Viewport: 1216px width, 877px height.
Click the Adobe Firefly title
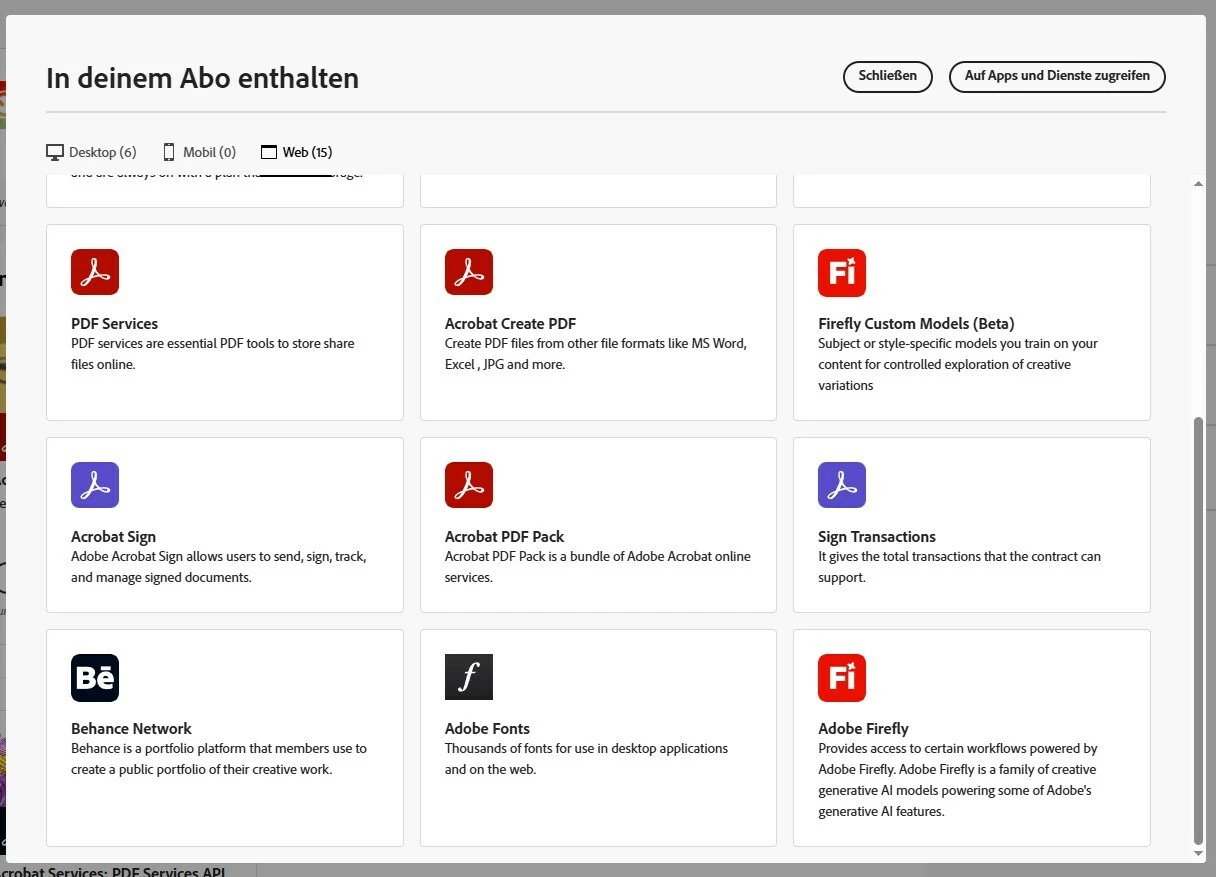tap(863, 729)
